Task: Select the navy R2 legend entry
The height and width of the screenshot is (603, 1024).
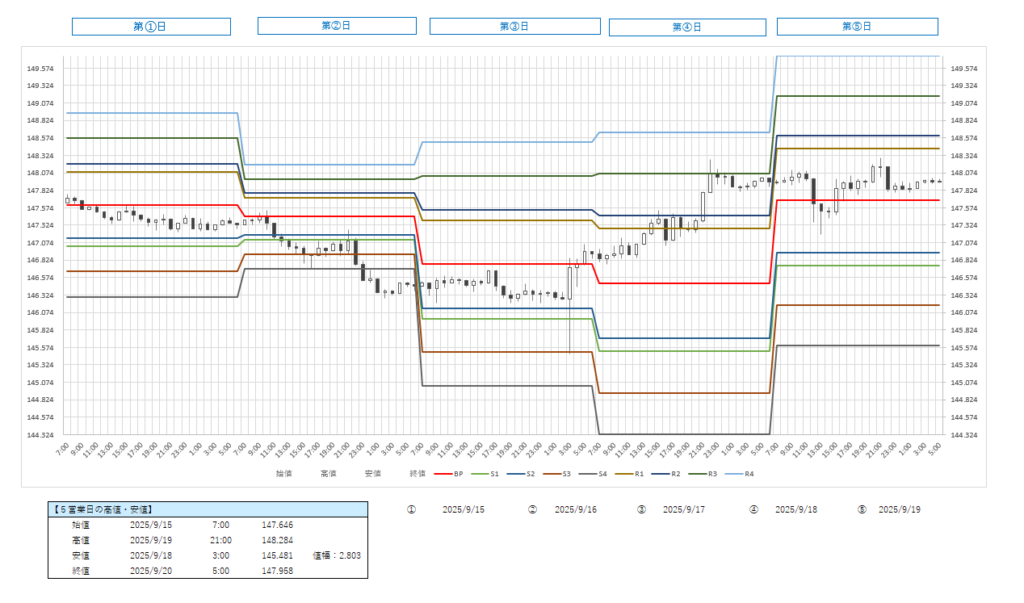Action: point(693,474)
